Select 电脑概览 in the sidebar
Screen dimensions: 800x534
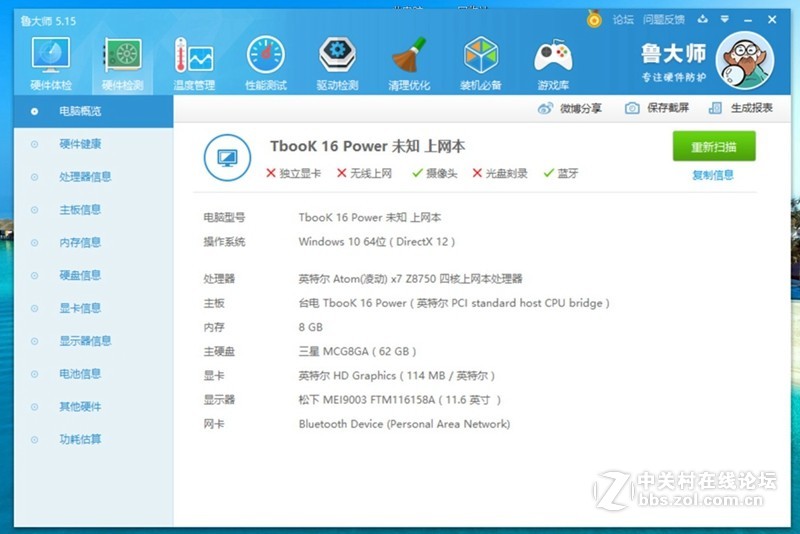point(93,111)
